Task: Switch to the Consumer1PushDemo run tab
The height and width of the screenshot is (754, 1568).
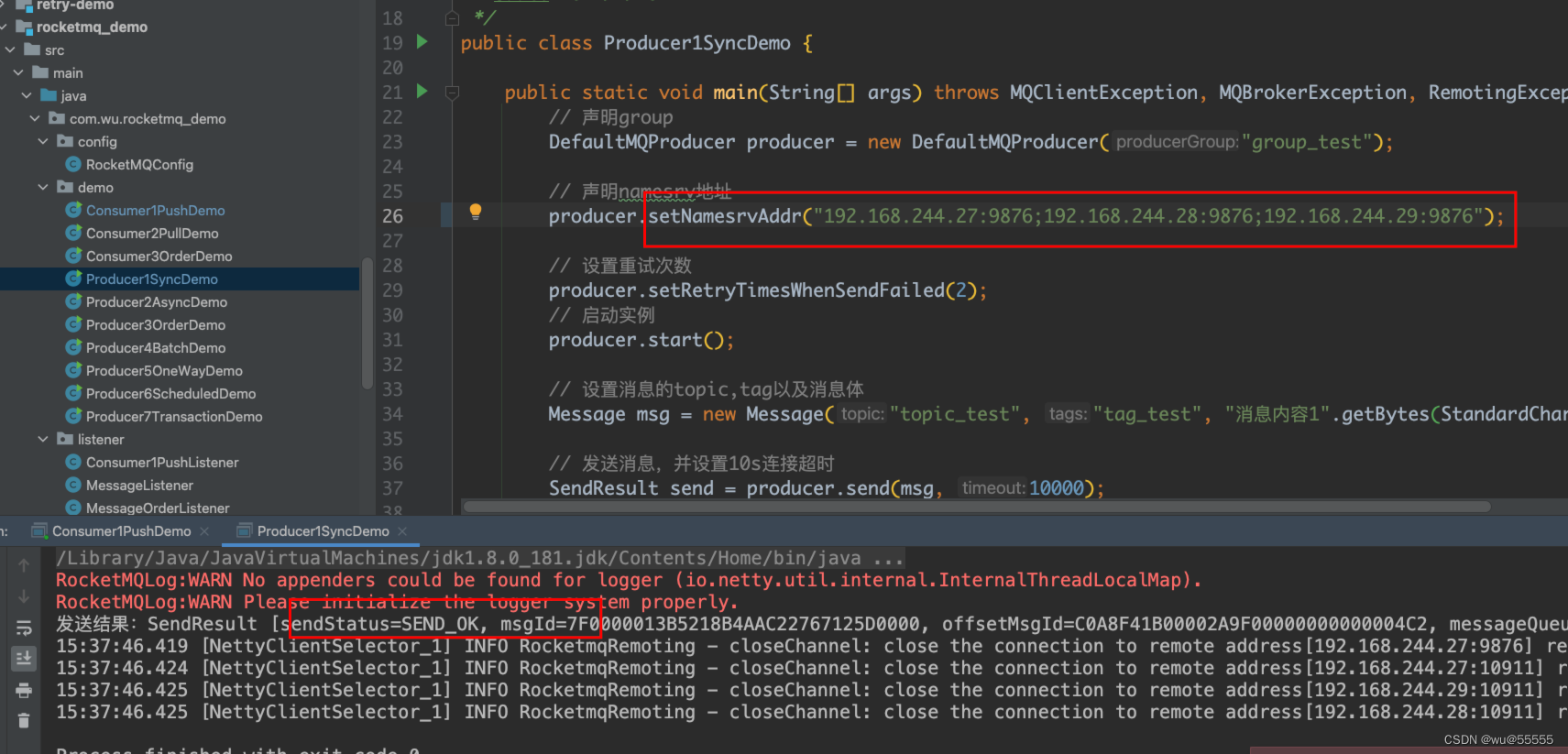Action: pyautogui.click(x=121, y=531)
